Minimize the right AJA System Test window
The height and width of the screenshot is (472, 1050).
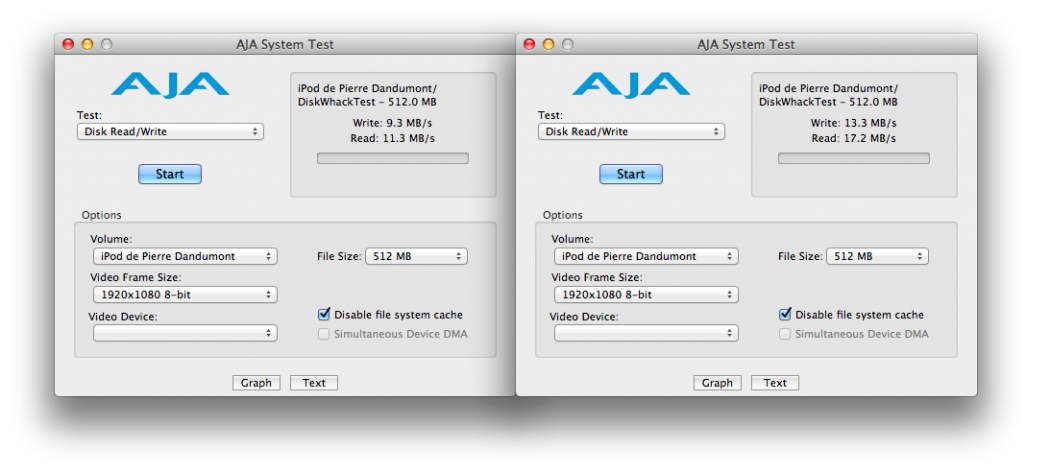(548, 44)
